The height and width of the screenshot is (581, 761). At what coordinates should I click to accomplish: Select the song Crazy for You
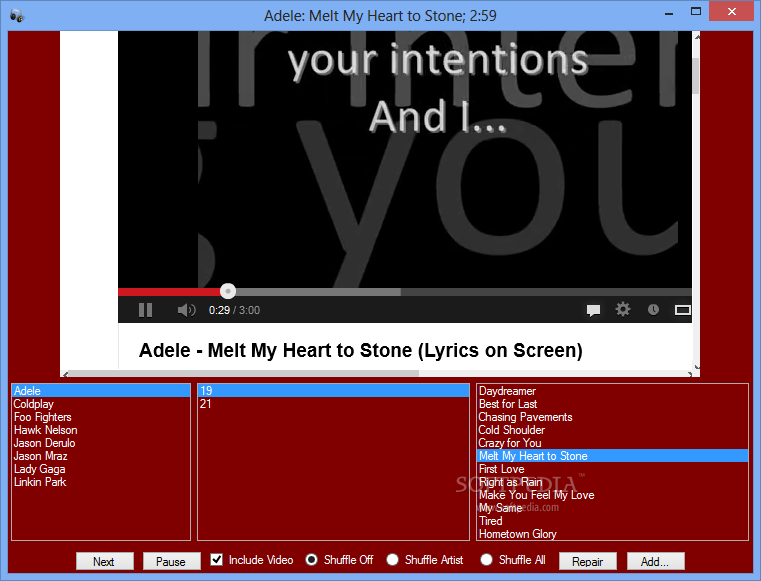[612, 443]
